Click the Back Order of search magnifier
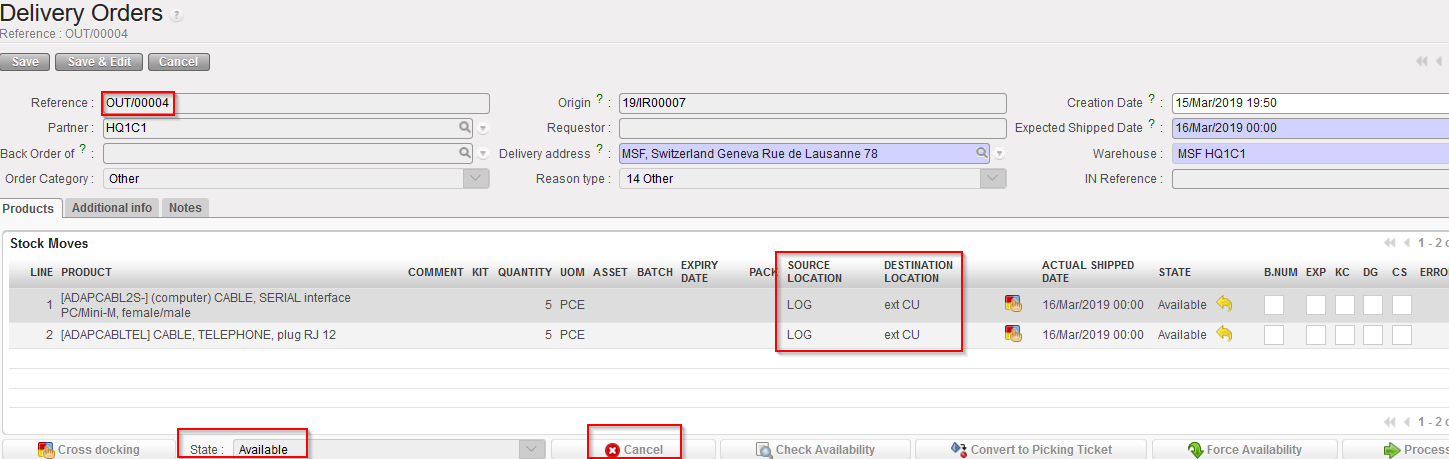 [x=464, y=153]
